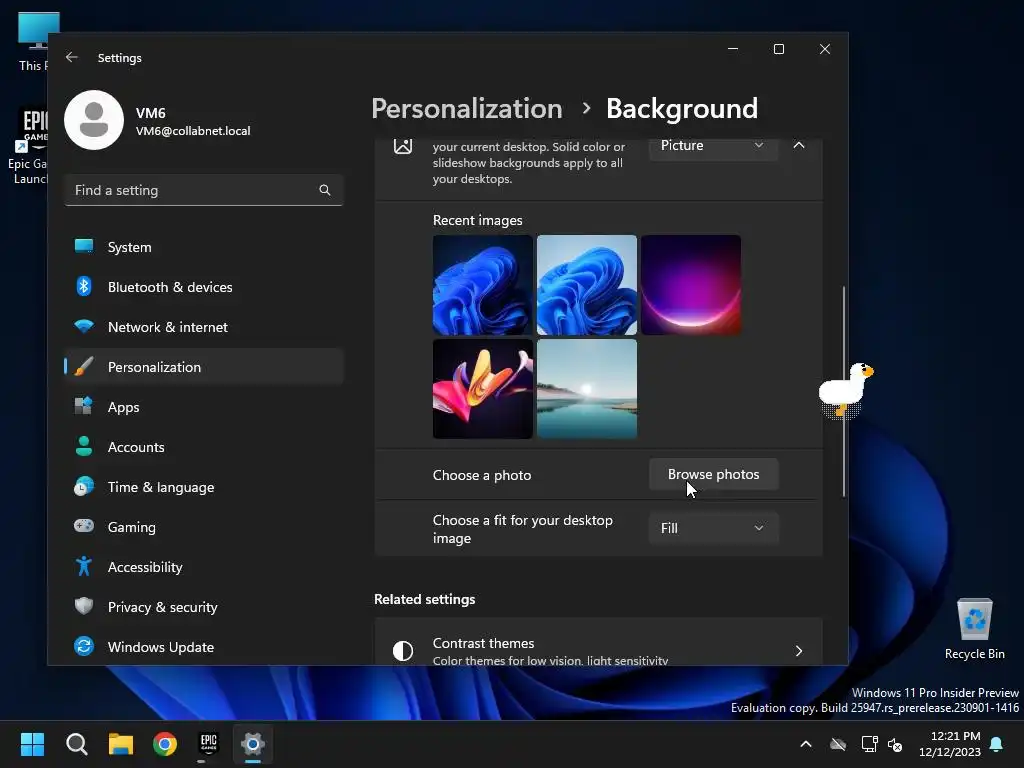Select the purple glow wallpaper thumbnail
Screen dimensions: 1024x768
click(x=691, y=285)
